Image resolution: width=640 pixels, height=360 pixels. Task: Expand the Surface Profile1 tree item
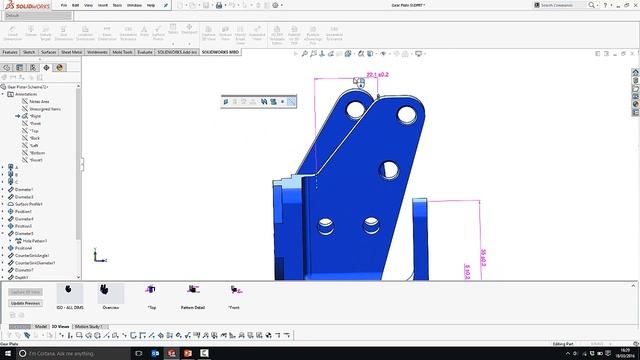tap(3, 204)
